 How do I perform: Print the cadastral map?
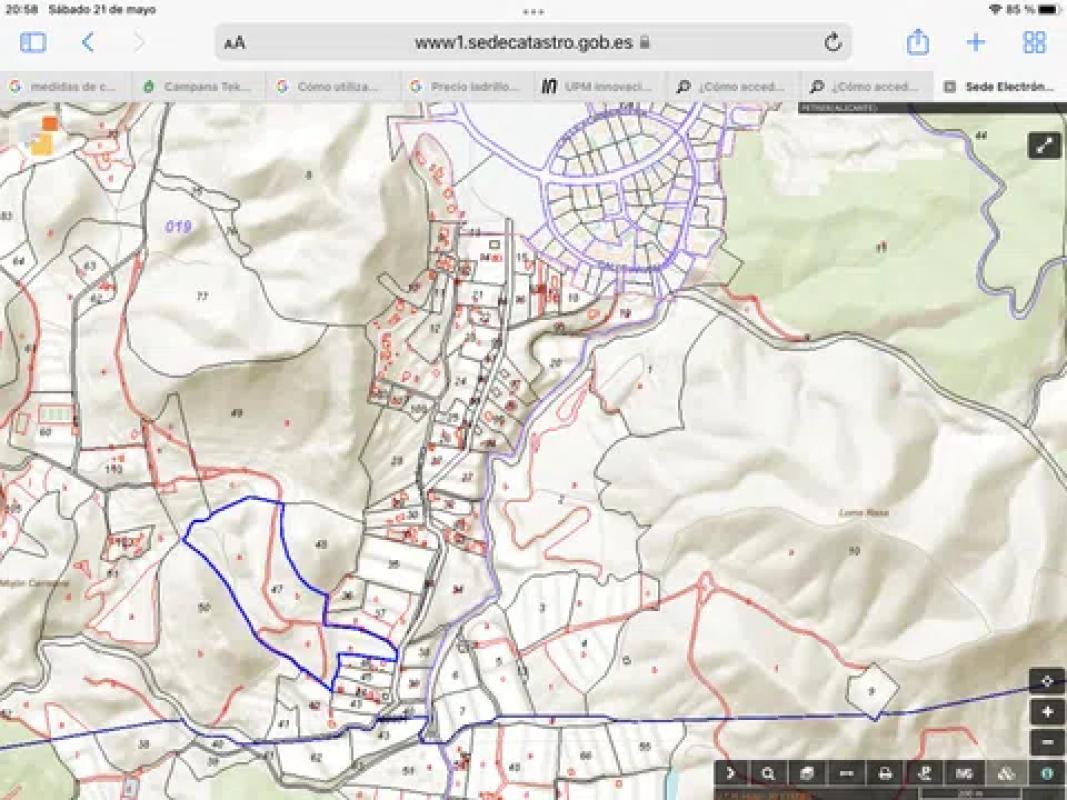pos(885,773)
